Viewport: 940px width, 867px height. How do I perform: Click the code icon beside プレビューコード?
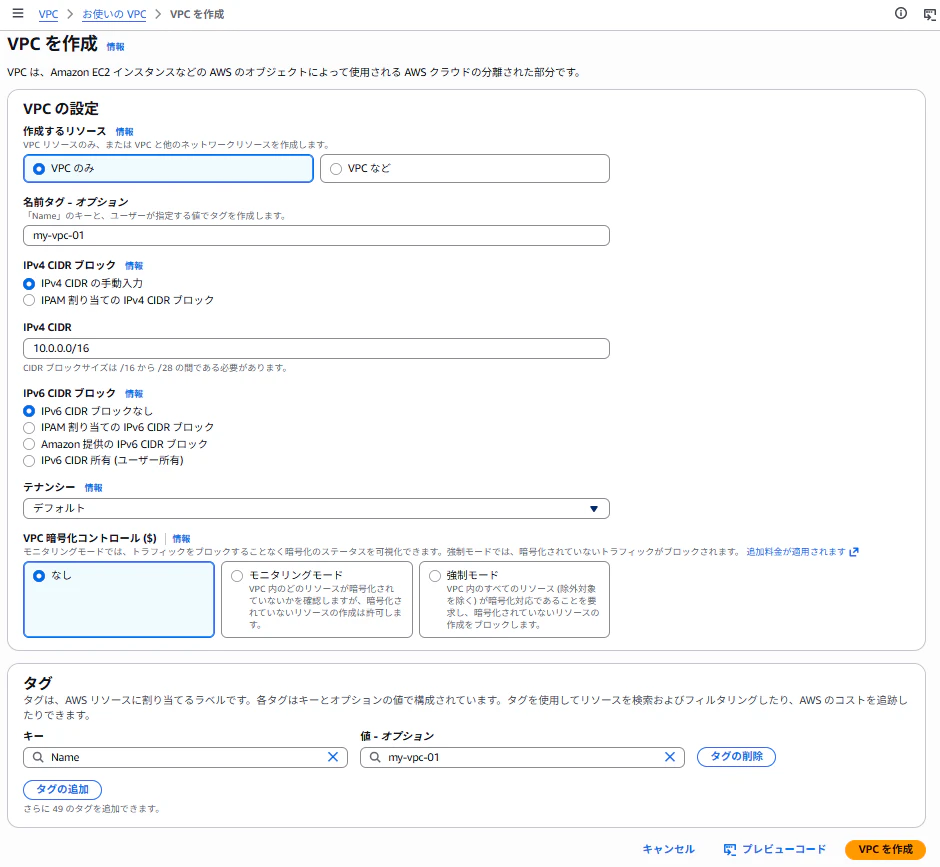pos(730,850)
